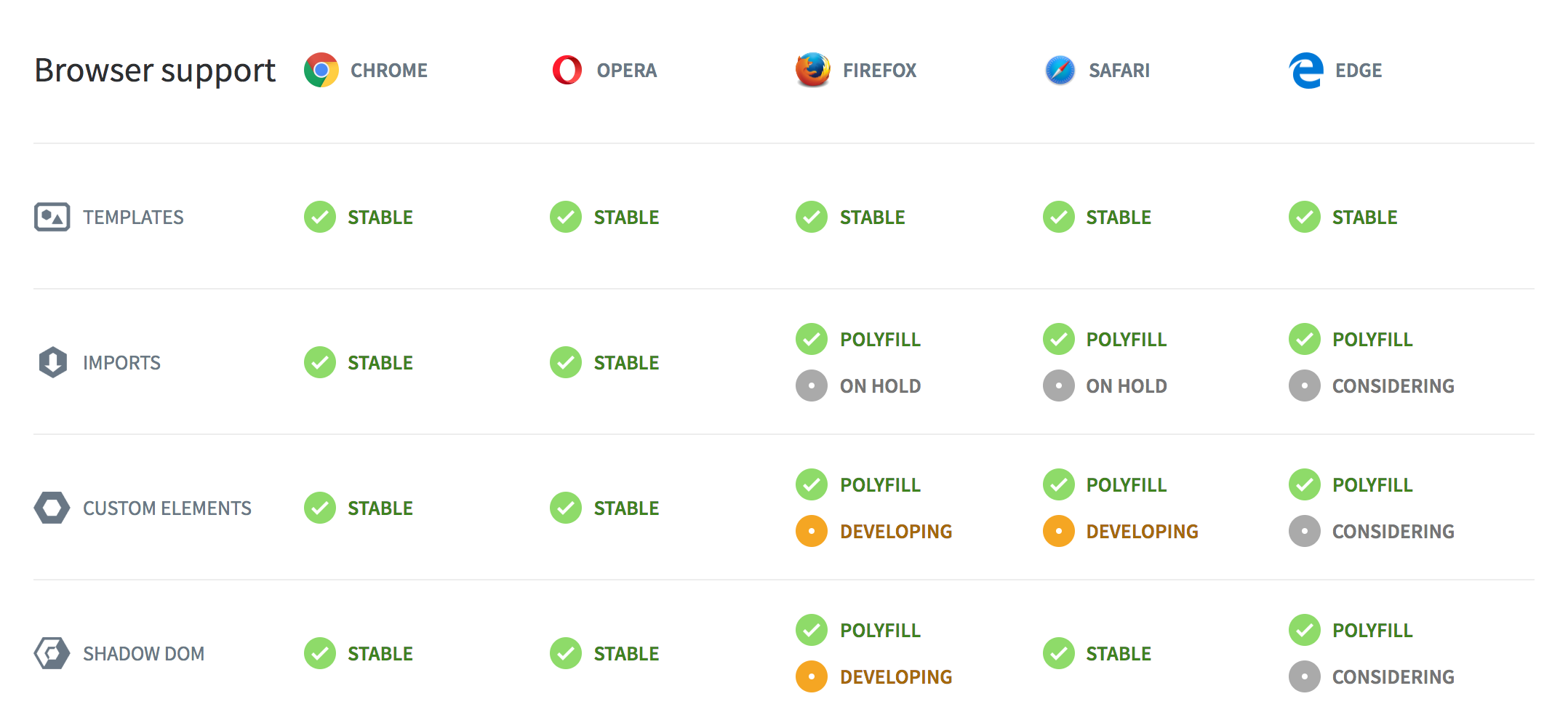Click the CUSTOM ELEMENTS row label
This screenshot has width=1568, height=723.
(x=167, y=508)
